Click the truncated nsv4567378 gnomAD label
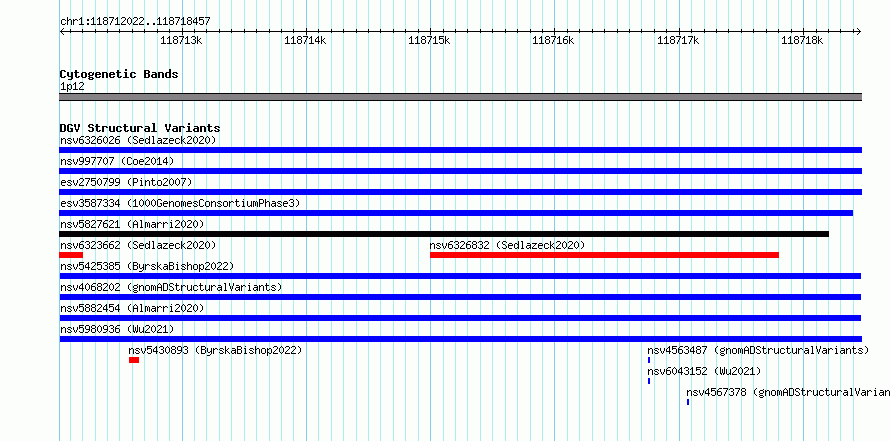 coord(788,392)
